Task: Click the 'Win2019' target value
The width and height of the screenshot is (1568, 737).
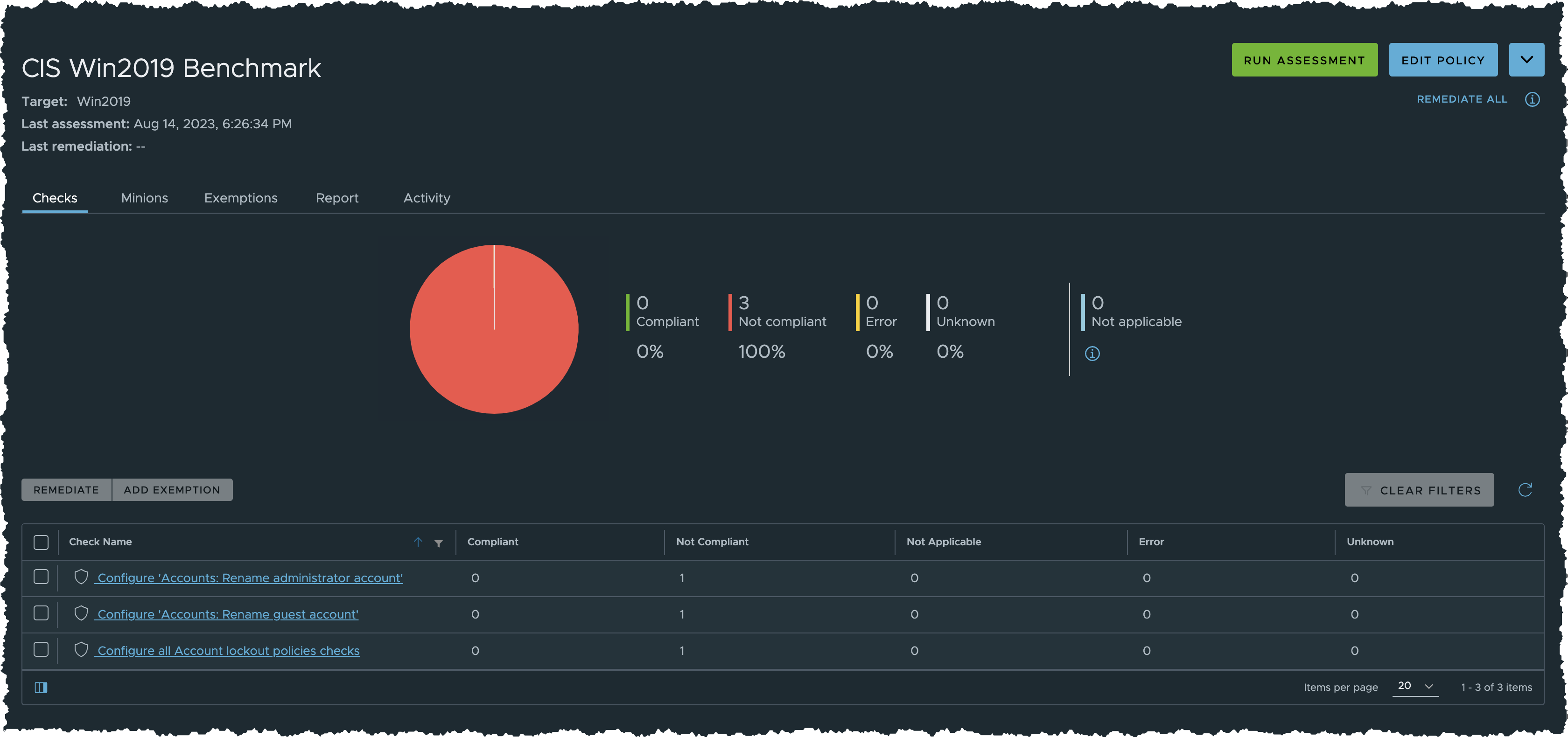Action: click(104, 102)
